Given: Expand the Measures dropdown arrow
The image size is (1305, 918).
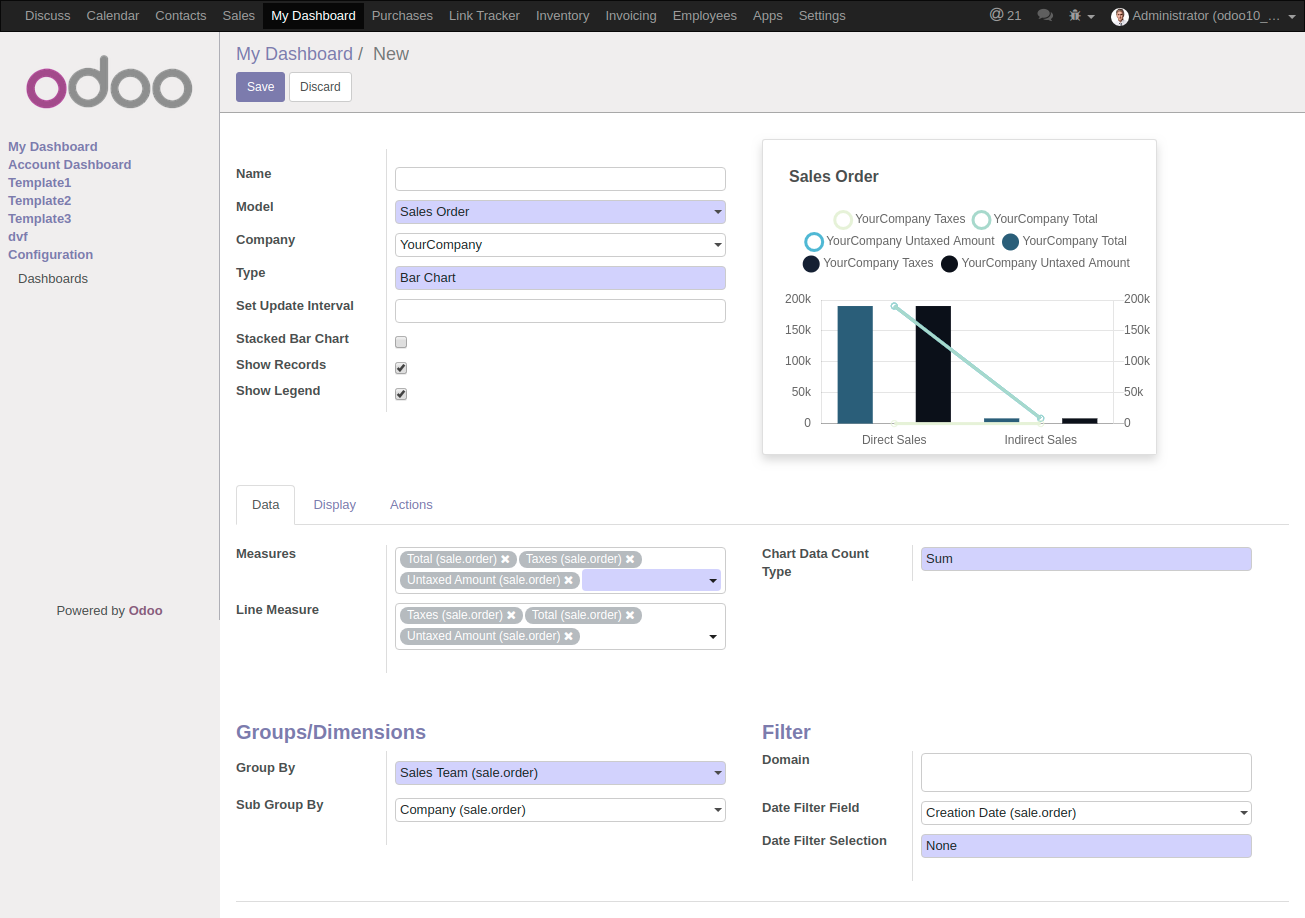Looking at the screenshot, I should pos(713,580).
